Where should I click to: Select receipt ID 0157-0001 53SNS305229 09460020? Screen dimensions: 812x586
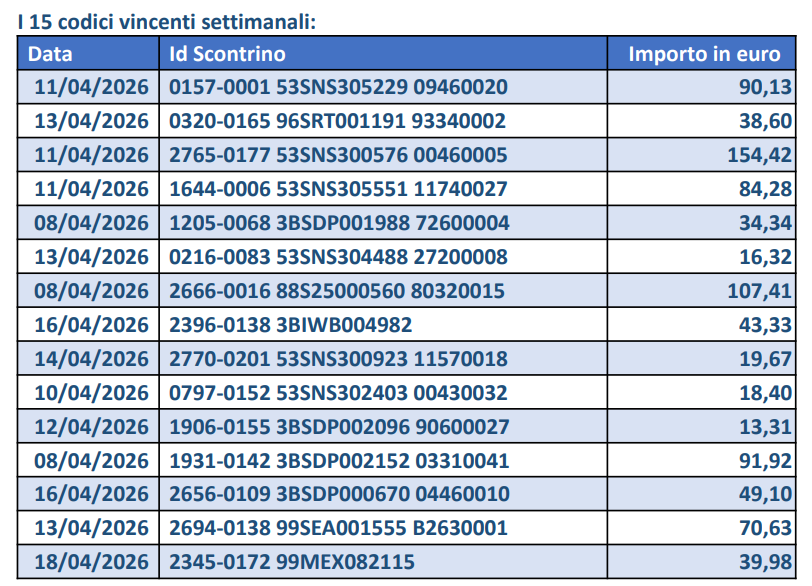(x=339, y=88)
